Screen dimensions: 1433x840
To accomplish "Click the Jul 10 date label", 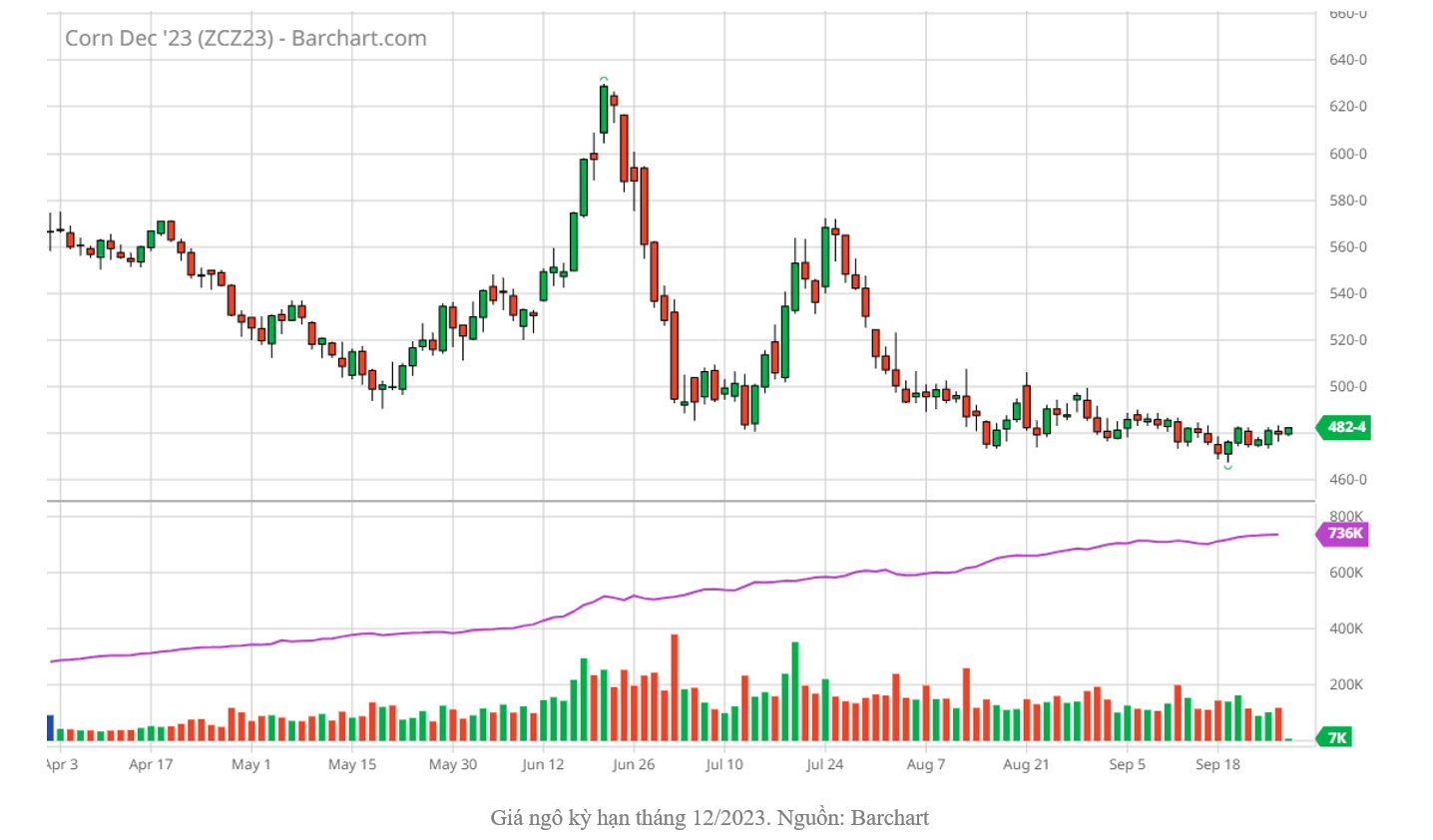I will click(x=724, y=765).
